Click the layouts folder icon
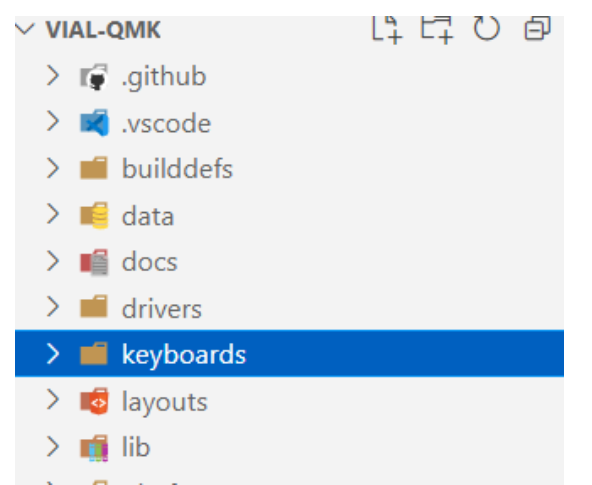592x485 pixels. (94, 401)
